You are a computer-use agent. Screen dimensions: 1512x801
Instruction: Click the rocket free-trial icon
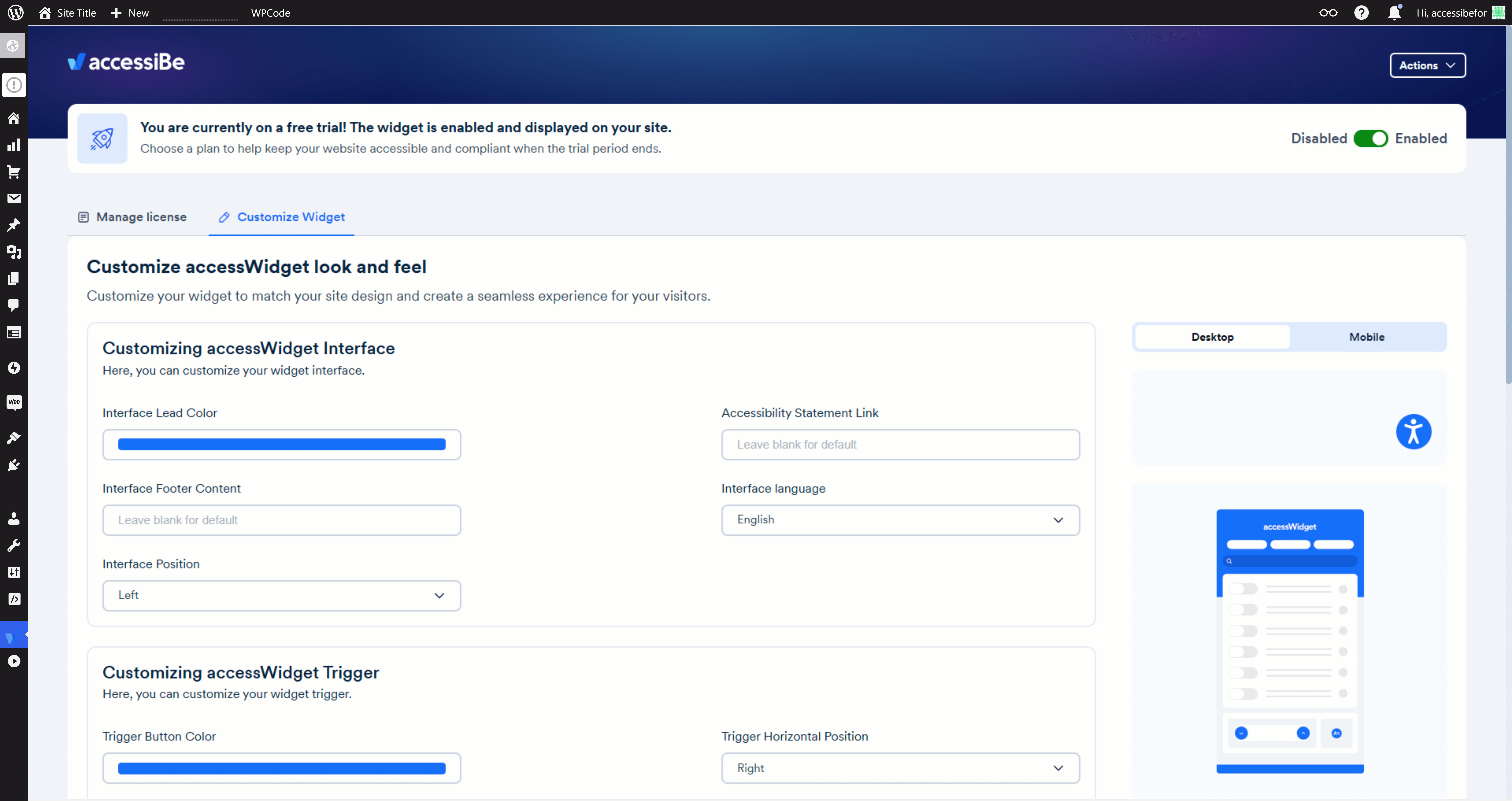[102, 139]
